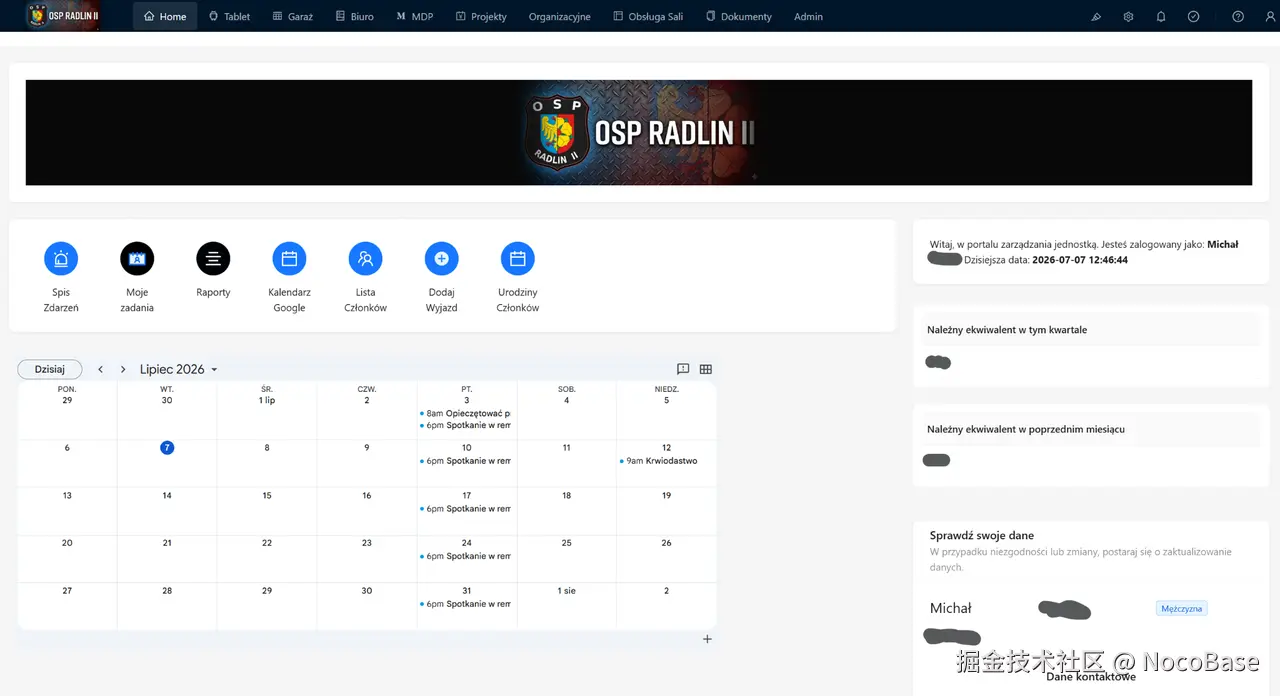Image resolution: width=1280 pixels, height=696 pixels.
Task: Open the 8am Opieczętować event on July 3
Action: pos(466,413)
